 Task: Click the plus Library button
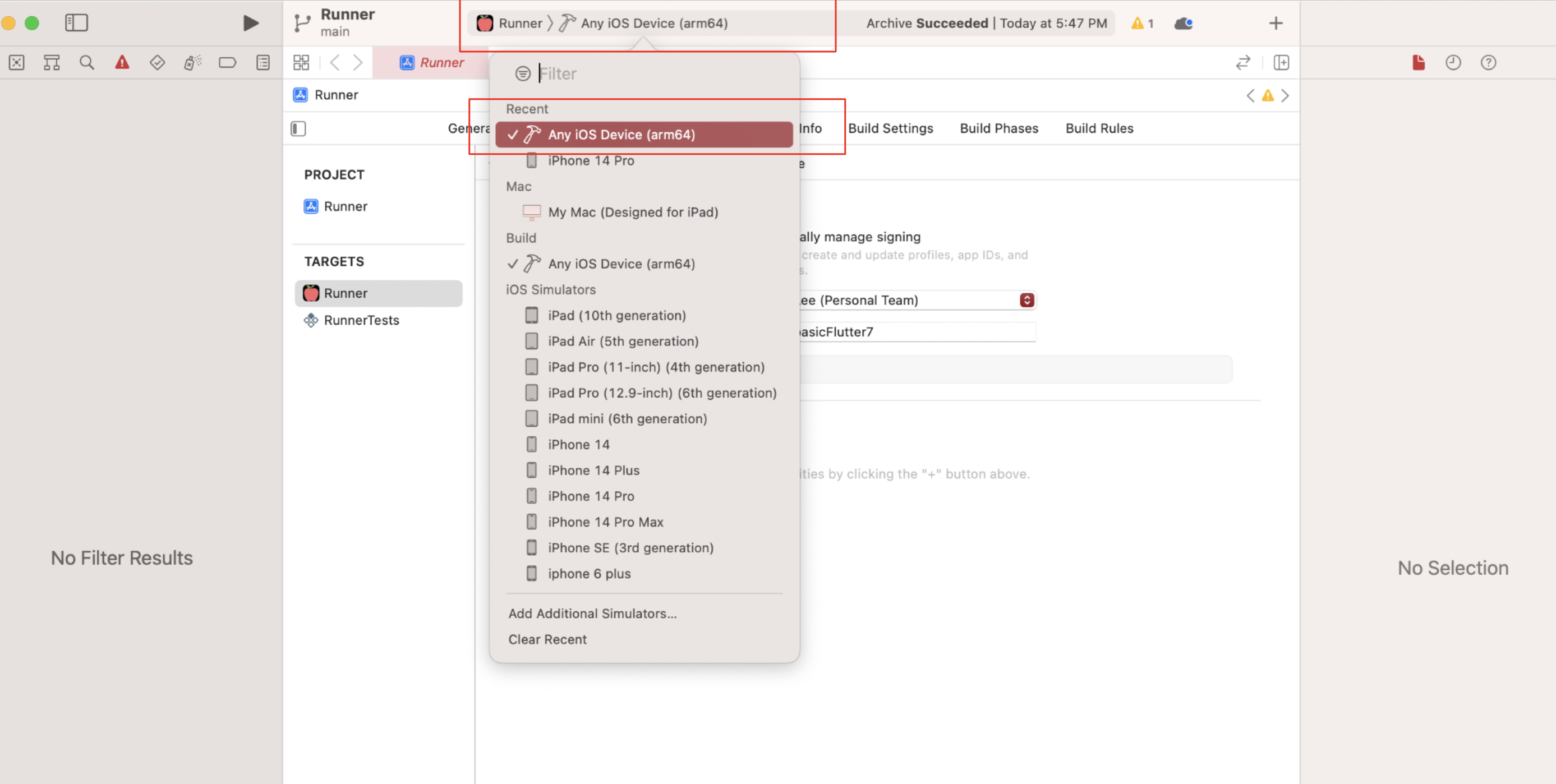[1275, 24]
